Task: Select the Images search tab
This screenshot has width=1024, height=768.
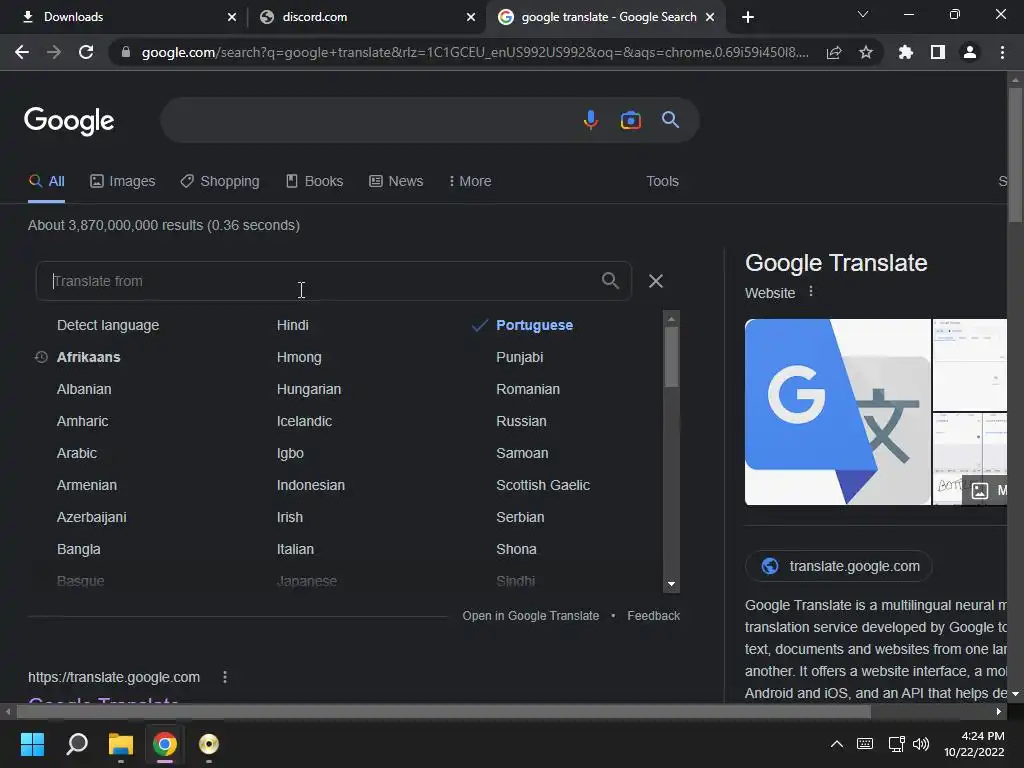Action: coord(123,182)
